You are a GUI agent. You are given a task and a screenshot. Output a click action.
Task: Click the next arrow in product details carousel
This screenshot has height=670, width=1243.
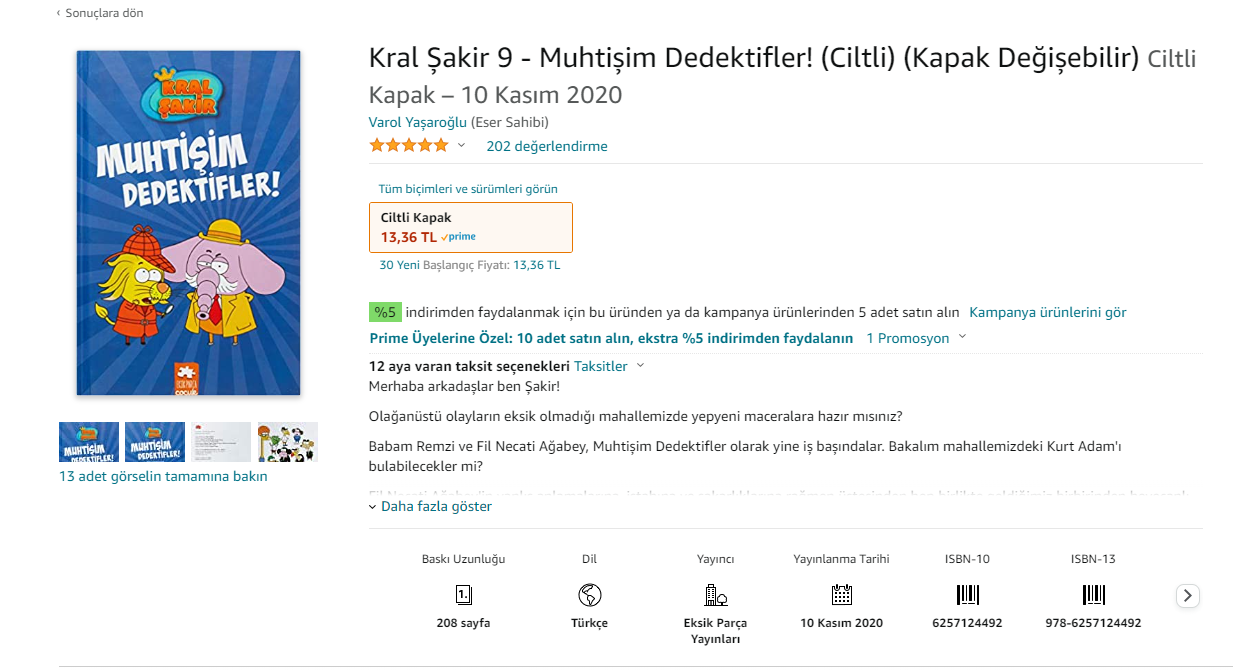click(x=1187, y=596)
